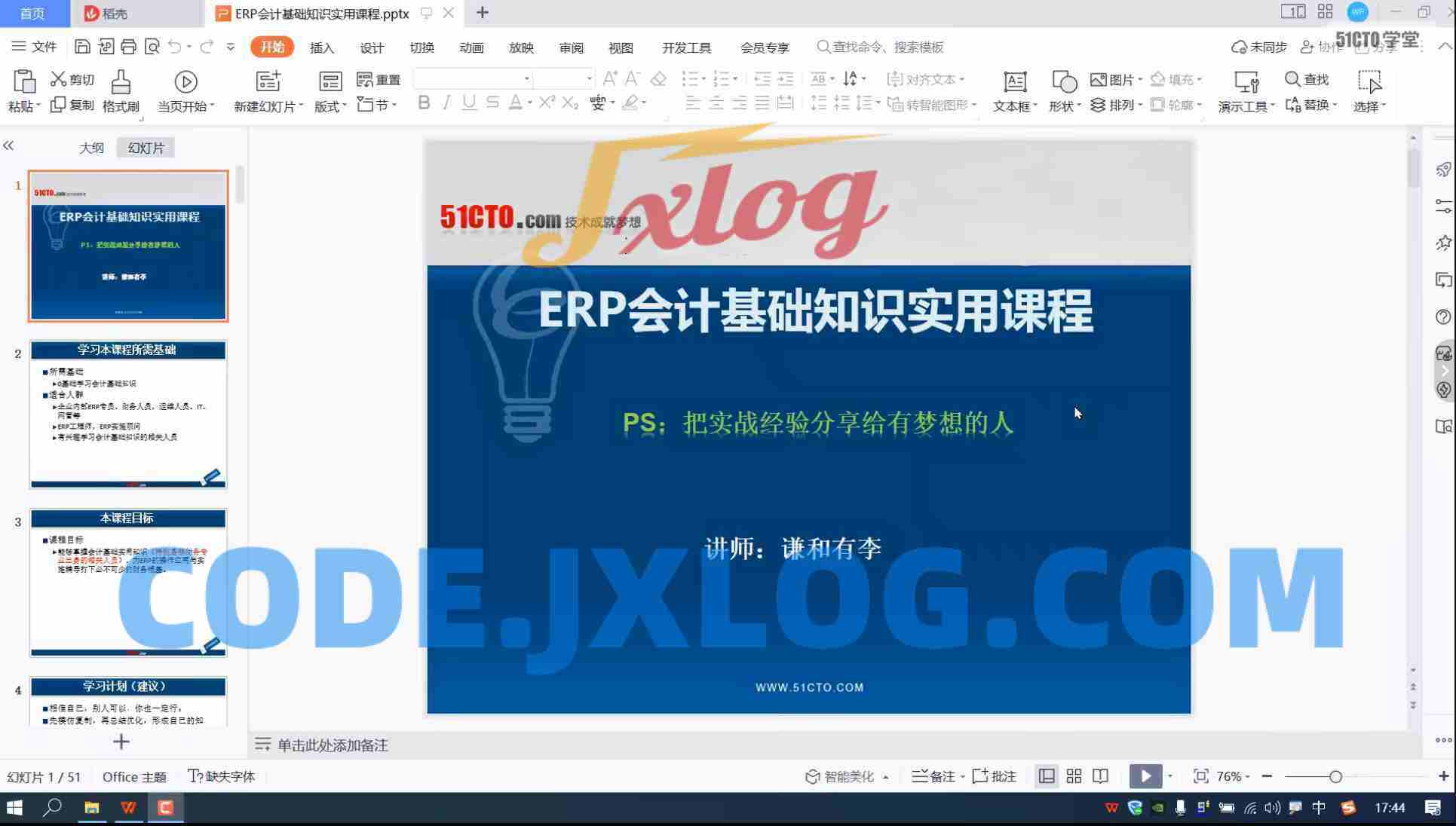Select the Format Painter brush
1456x826 pixels.
point(121,81)
